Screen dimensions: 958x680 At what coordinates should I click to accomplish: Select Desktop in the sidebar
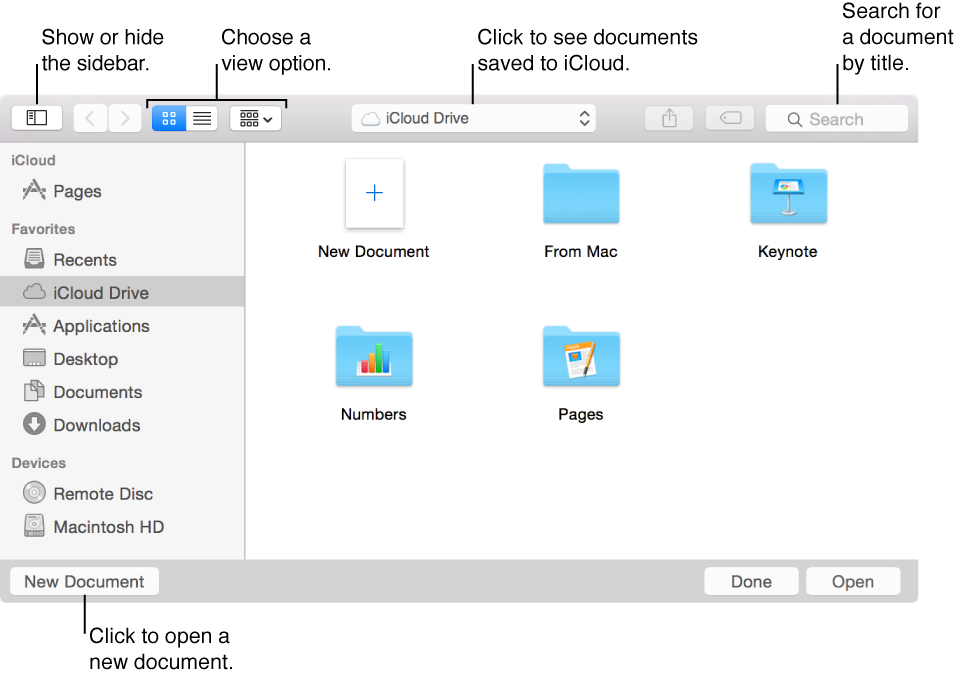pos(122,359)
